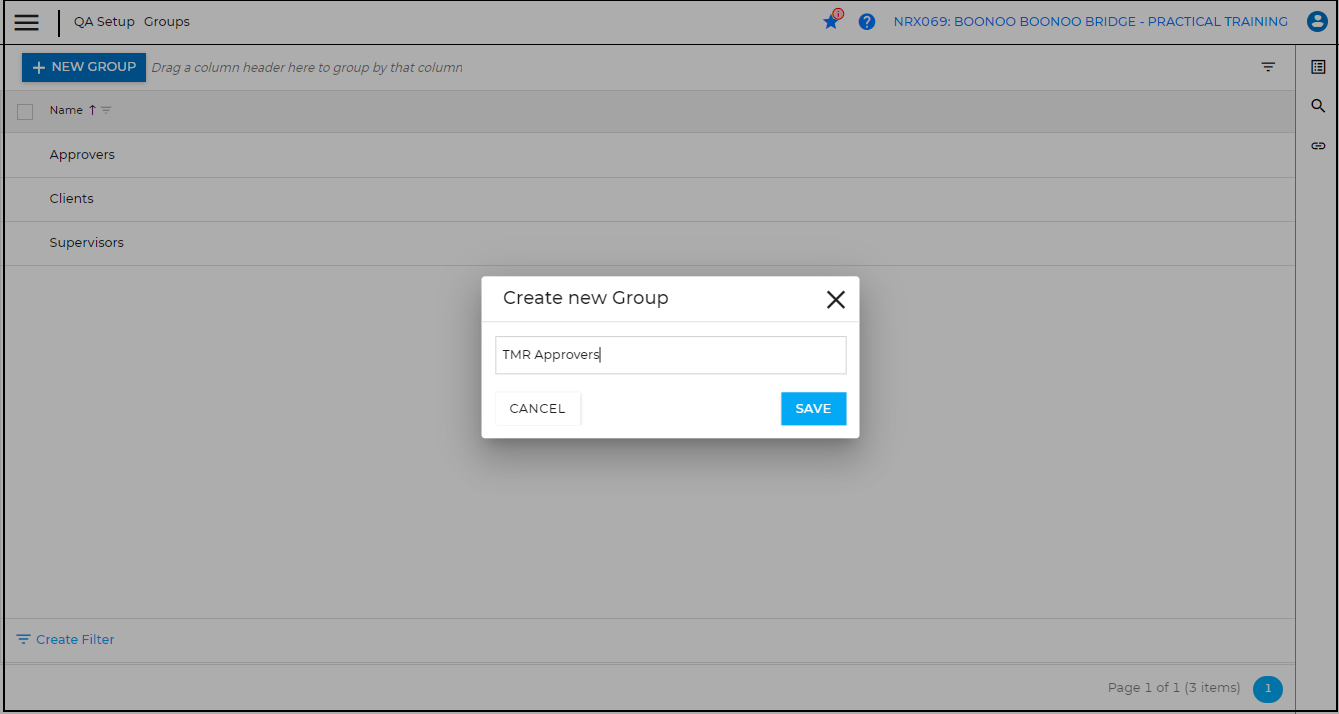
Task: Click the link chain icon in sidebar
Action: (x=1318, y=146)
